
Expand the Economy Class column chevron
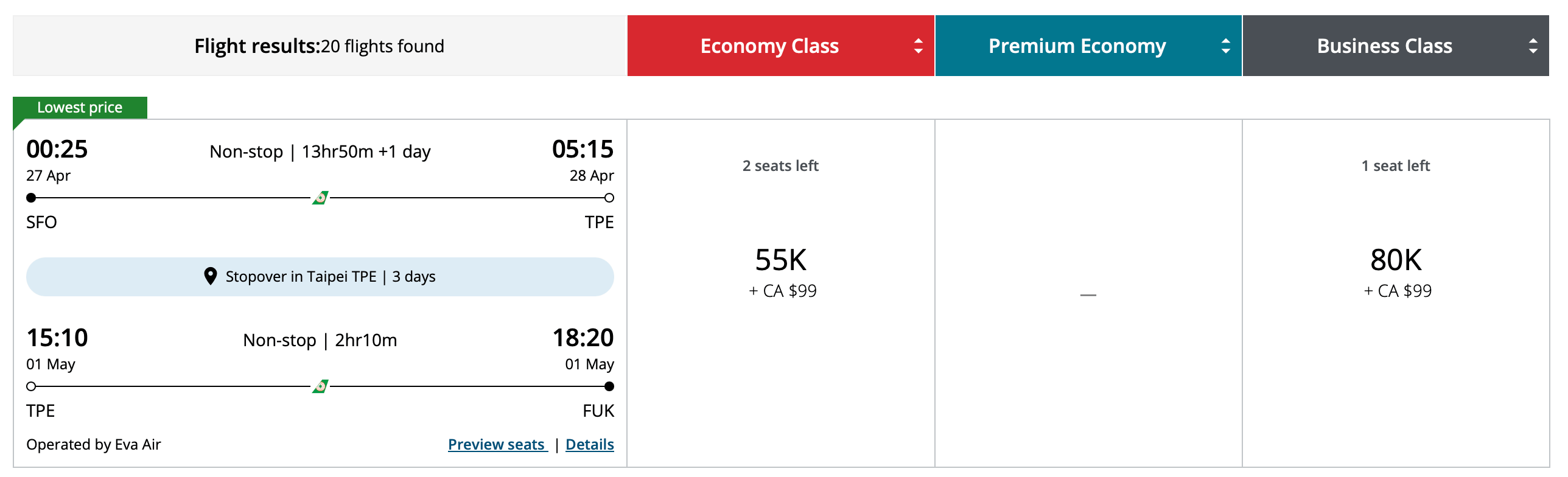918,46
